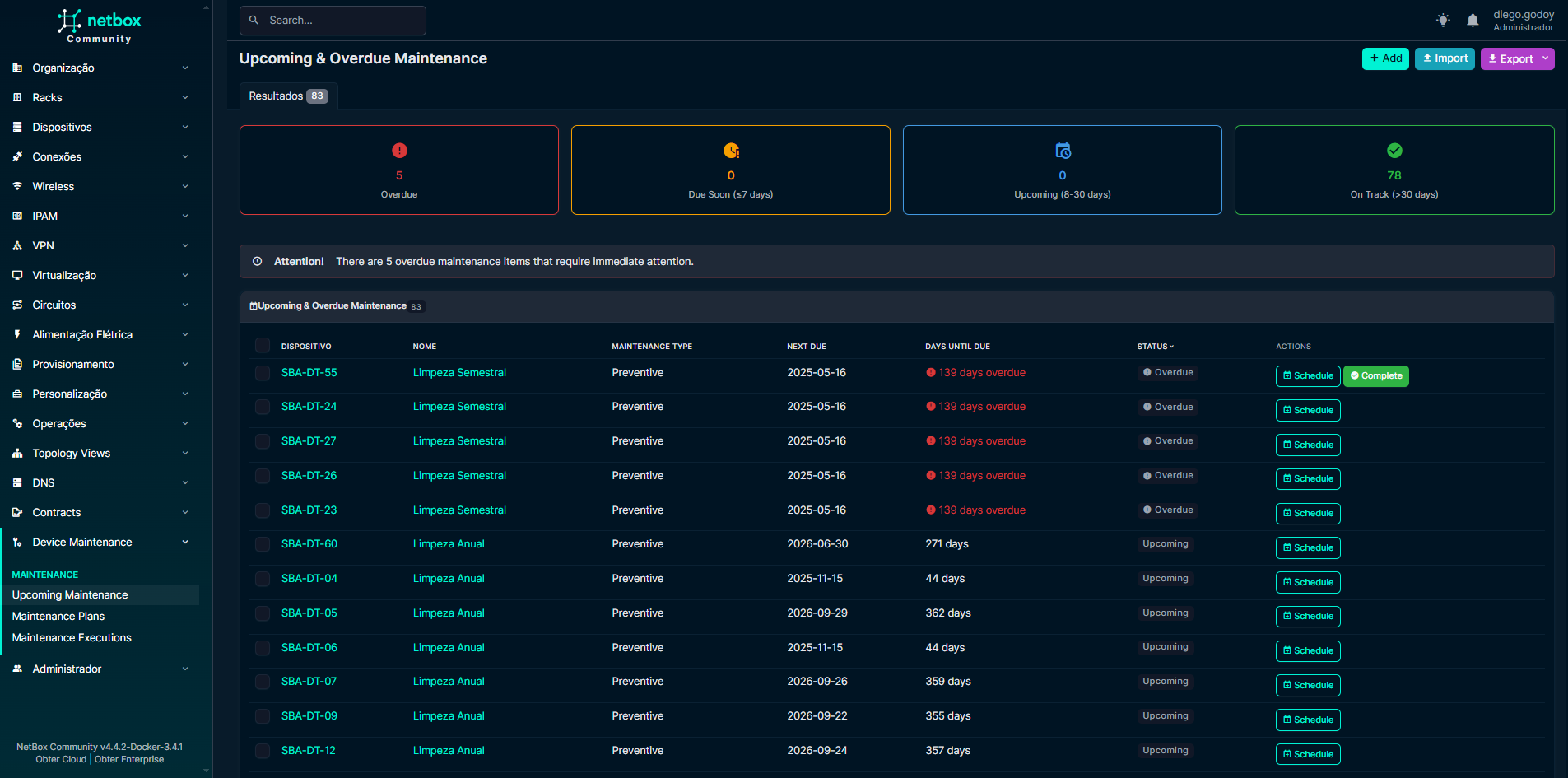
Task: Click the Racks sidebar icon
Action: pyautogui.click(x=17, y=98)
